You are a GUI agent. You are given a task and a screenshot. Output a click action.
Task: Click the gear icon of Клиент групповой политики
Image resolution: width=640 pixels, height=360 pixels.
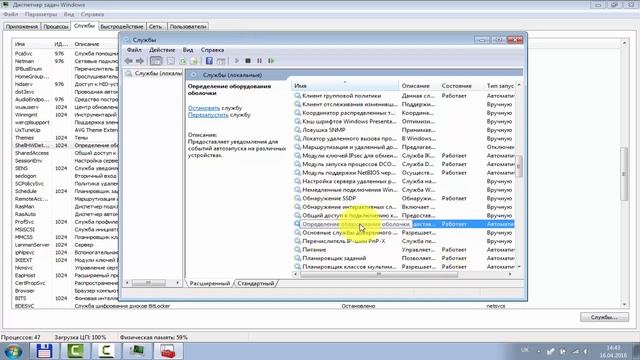pos(298,96)
